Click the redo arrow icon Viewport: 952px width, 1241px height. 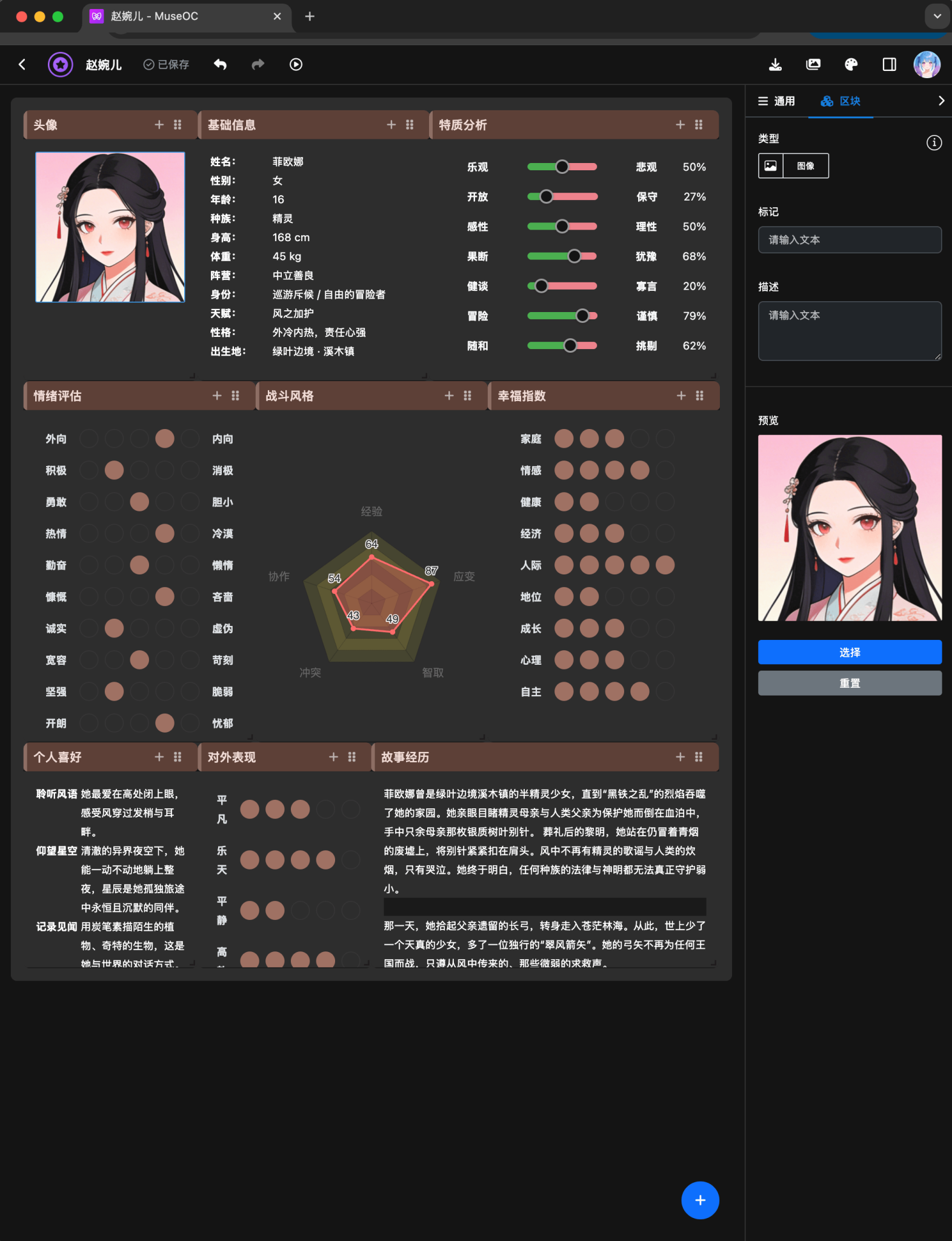(x=258, y=64)
